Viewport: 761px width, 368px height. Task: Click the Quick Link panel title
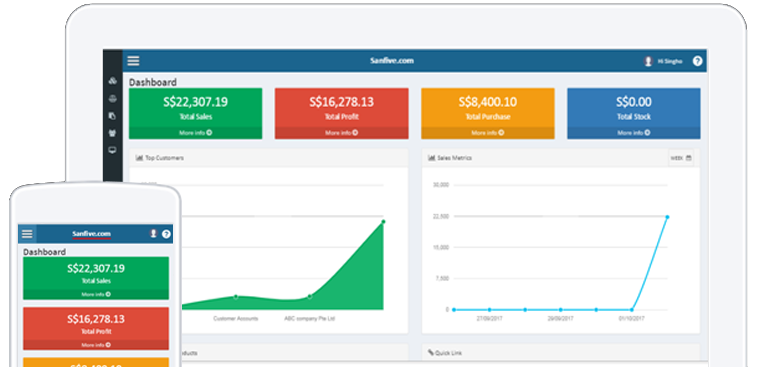pos(449,353)
